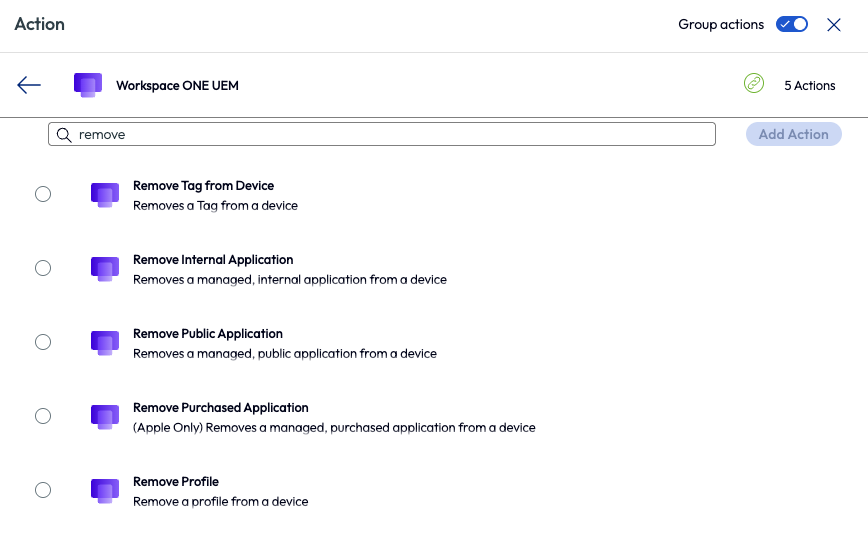The image size is (868, 551).
Task: Click the green link connection icon
Action: tap(754, 84)
